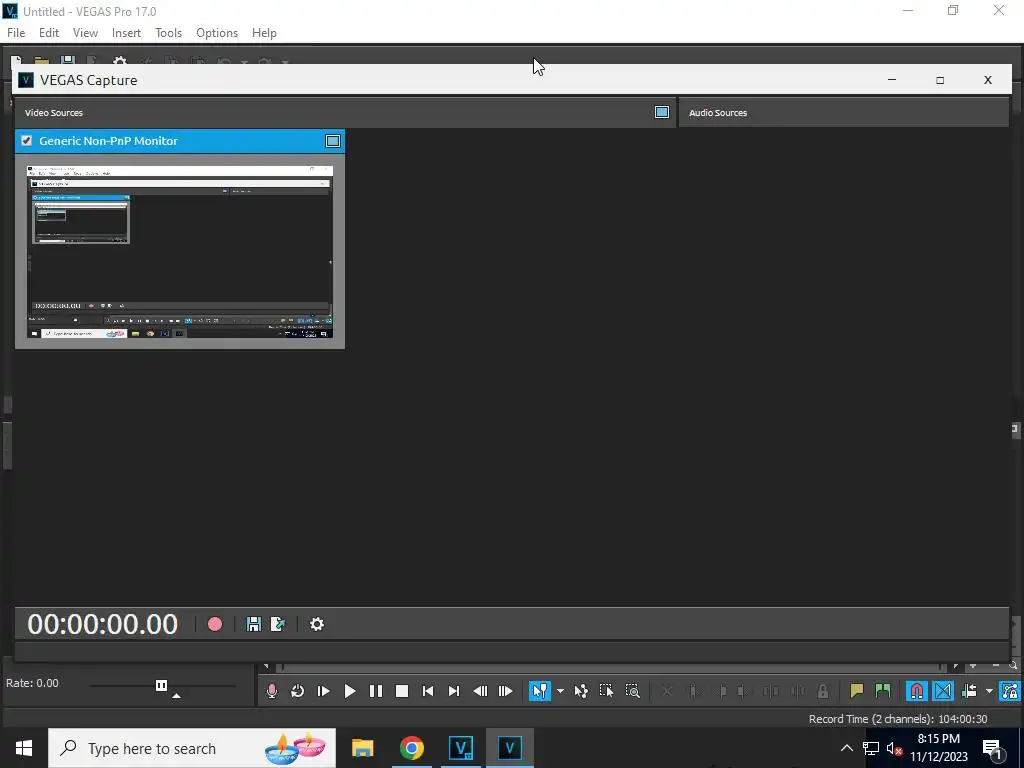The width and height of the screenshot is (1024, 768).
Task: Click the taskbar "Type here to search" box
Action: click(192, 748)
